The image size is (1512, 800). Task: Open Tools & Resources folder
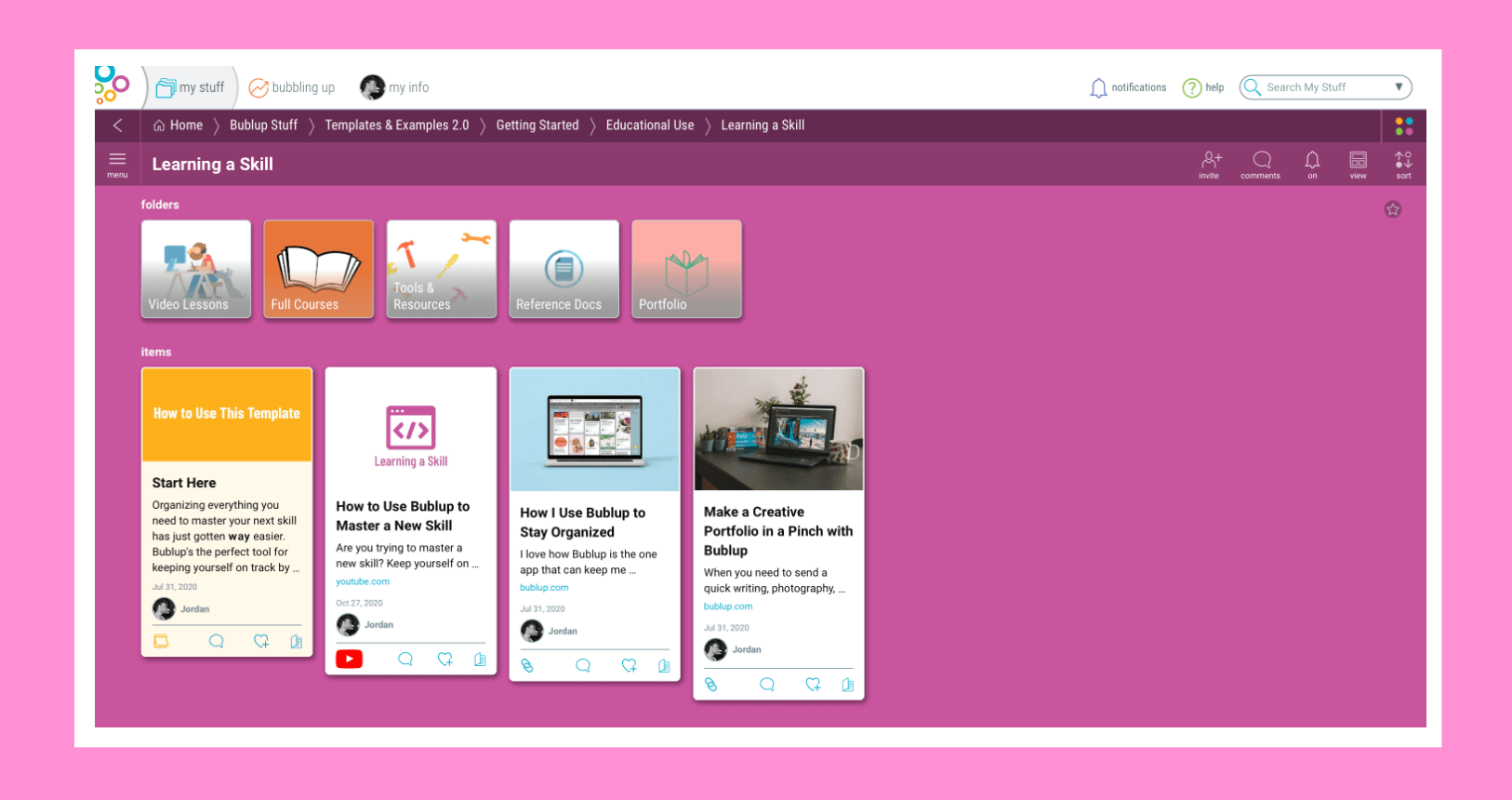(442, 269)
